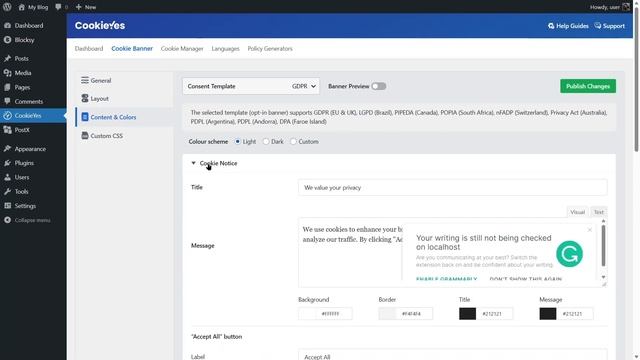
Task: Click the CookieYes logo
Action: [100, 25]
